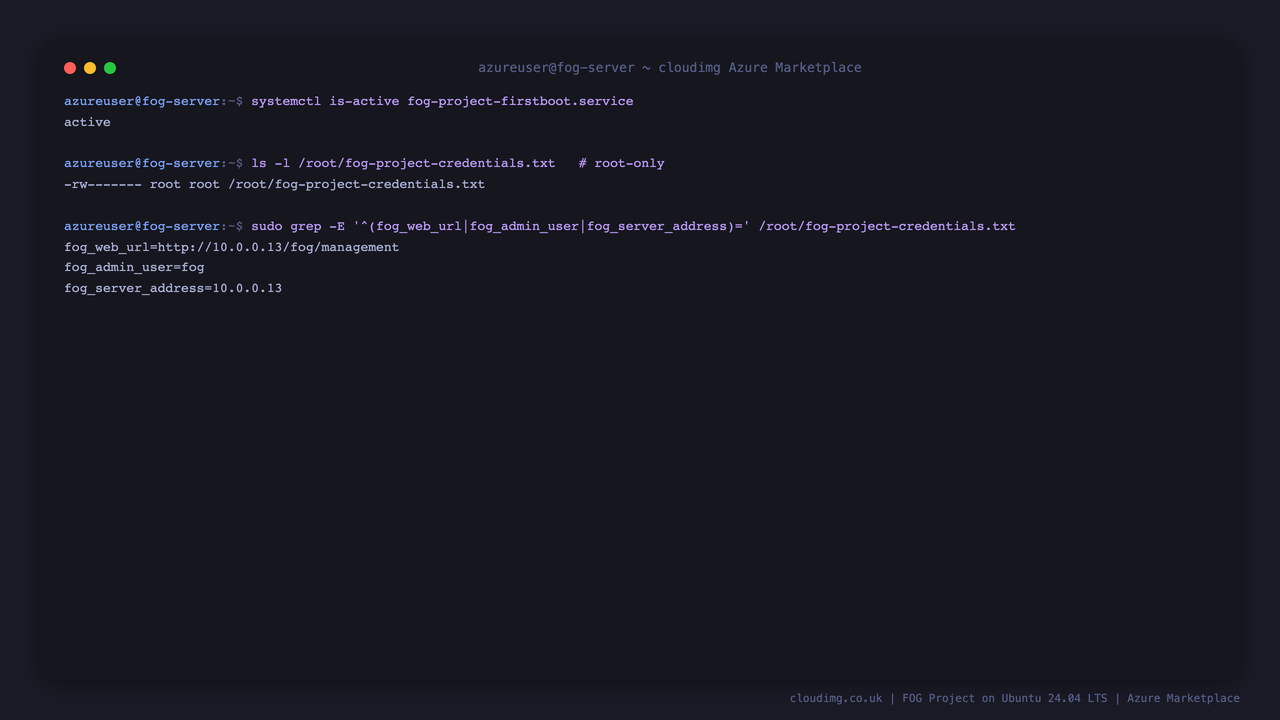The width and height of the screenshot is (1280, 720).
Task: Click the output '-rw------- root root /root/fog-project-credentials.txt'
Action: [274, 184]
